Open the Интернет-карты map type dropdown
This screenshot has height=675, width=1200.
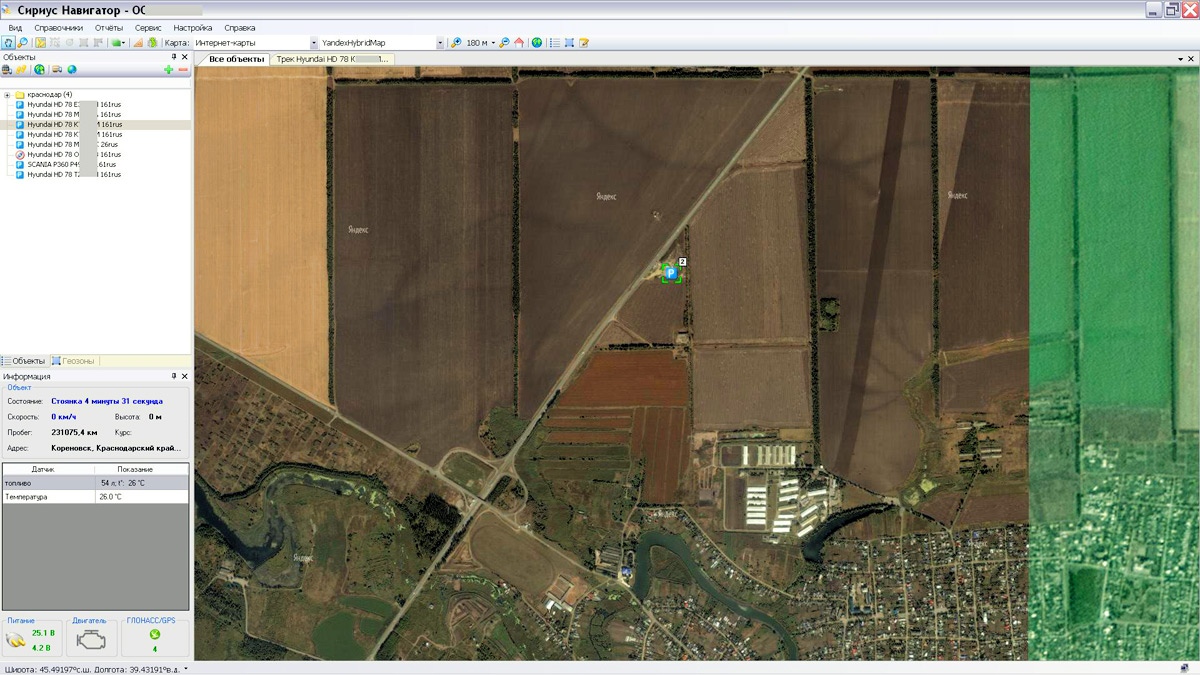pyautogui.click(x=314, y=43)
